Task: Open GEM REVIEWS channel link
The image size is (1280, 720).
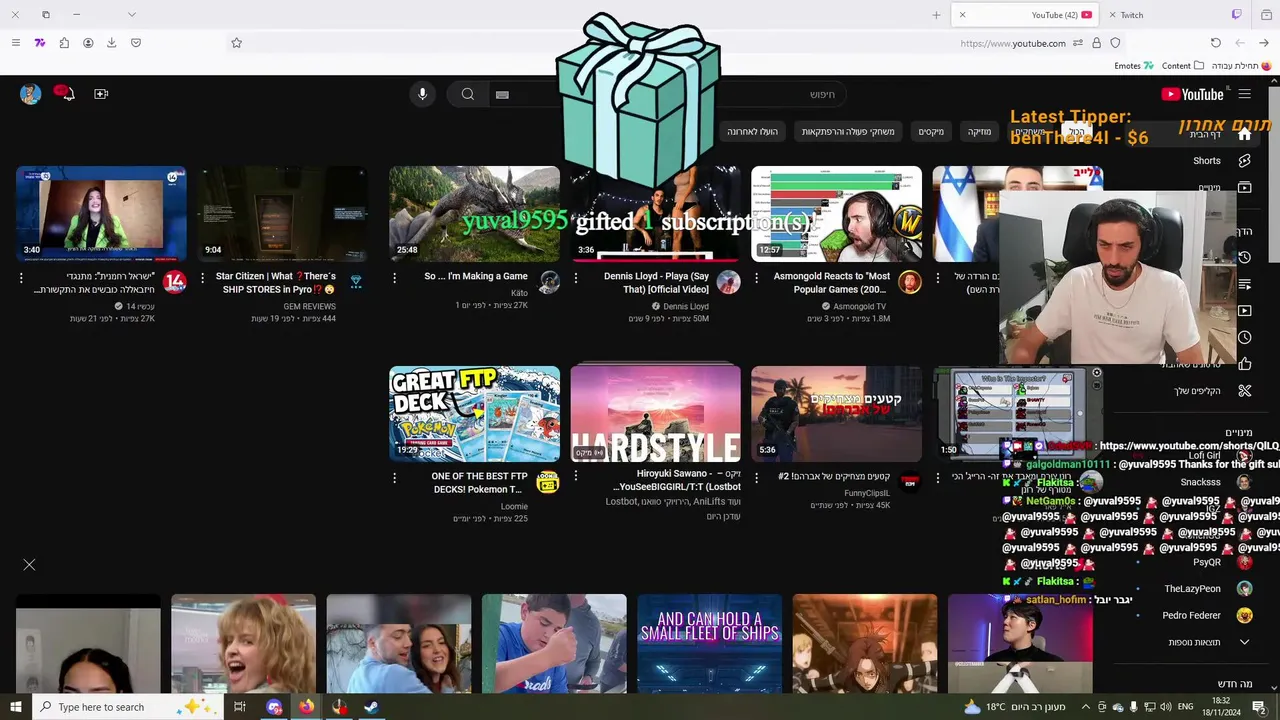Action: coord(309,306)
